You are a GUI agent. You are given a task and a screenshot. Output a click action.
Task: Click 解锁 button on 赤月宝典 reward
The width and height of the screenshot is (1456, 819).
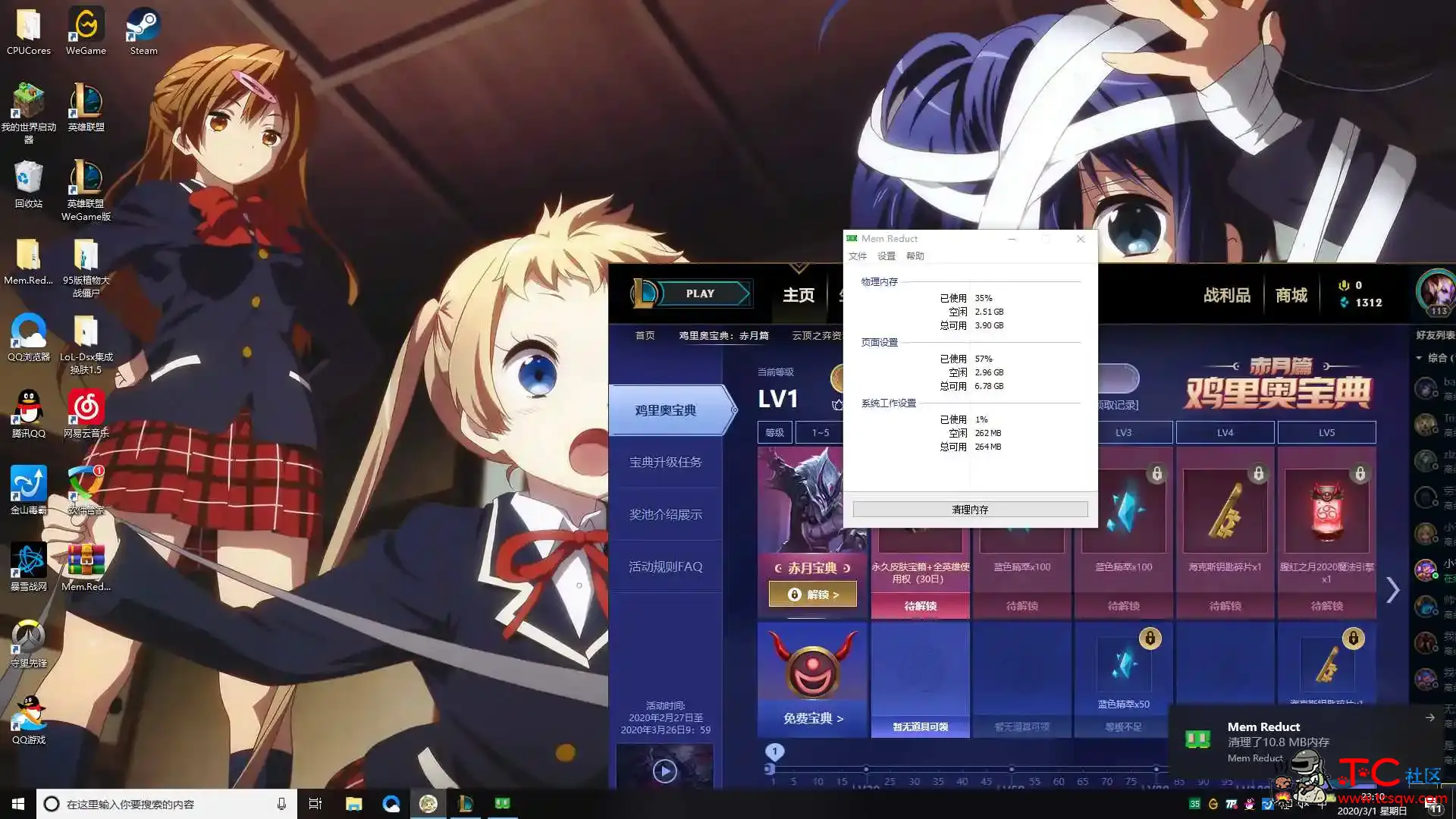point(812,594)
